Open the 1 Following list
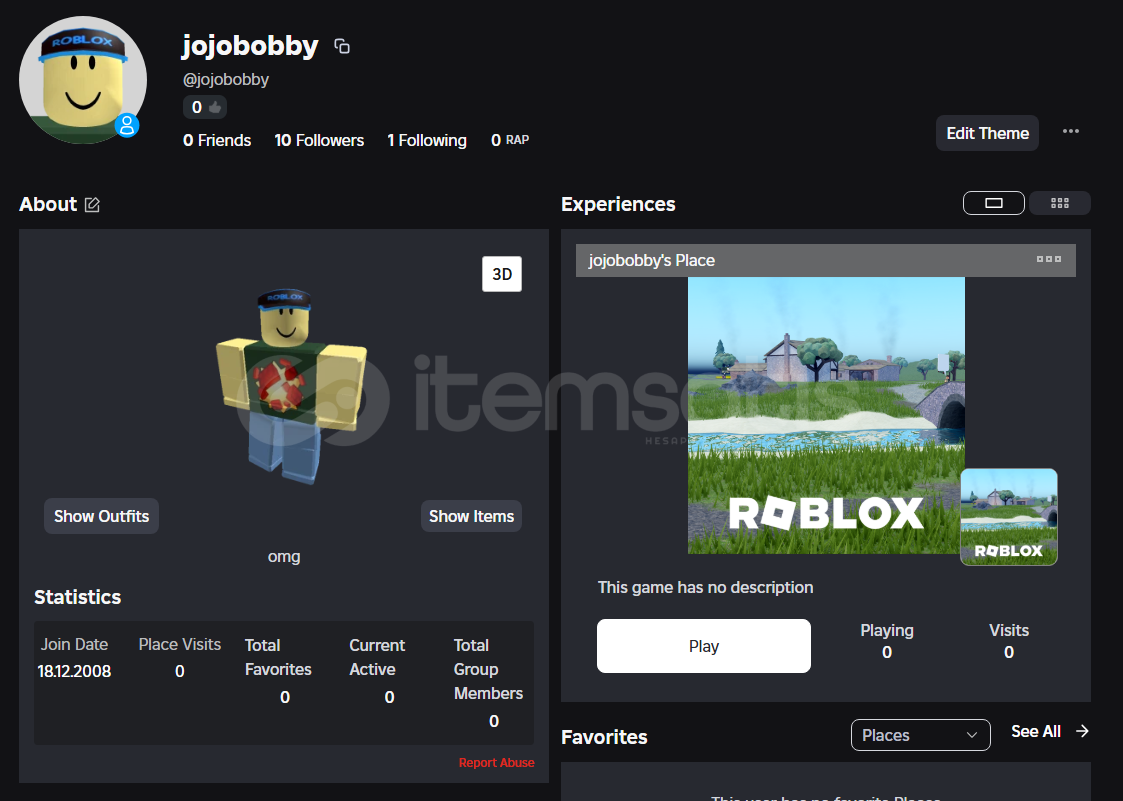Viewport: 1123px width, 801px height. coord(427,140)
